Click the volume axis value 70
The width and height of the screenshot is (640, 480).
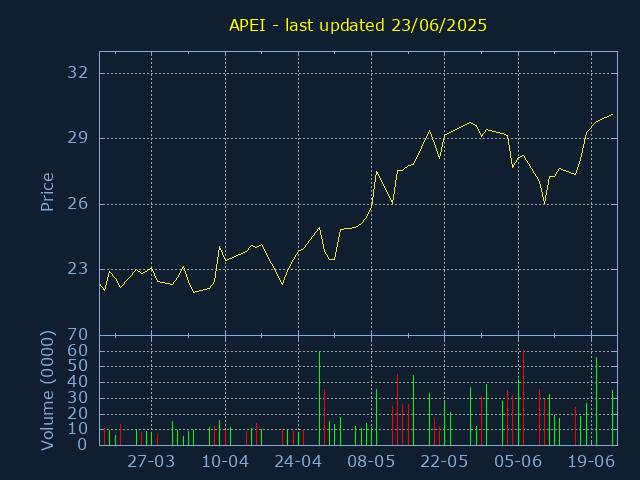click(x=78, y=335)
